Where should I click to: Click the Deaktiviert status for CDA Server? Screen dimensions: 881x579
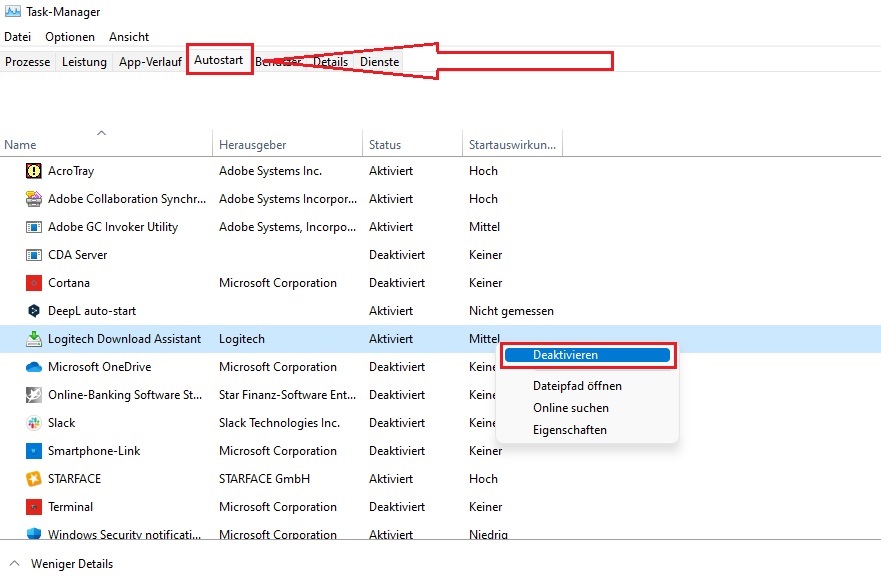coord(397,255)
